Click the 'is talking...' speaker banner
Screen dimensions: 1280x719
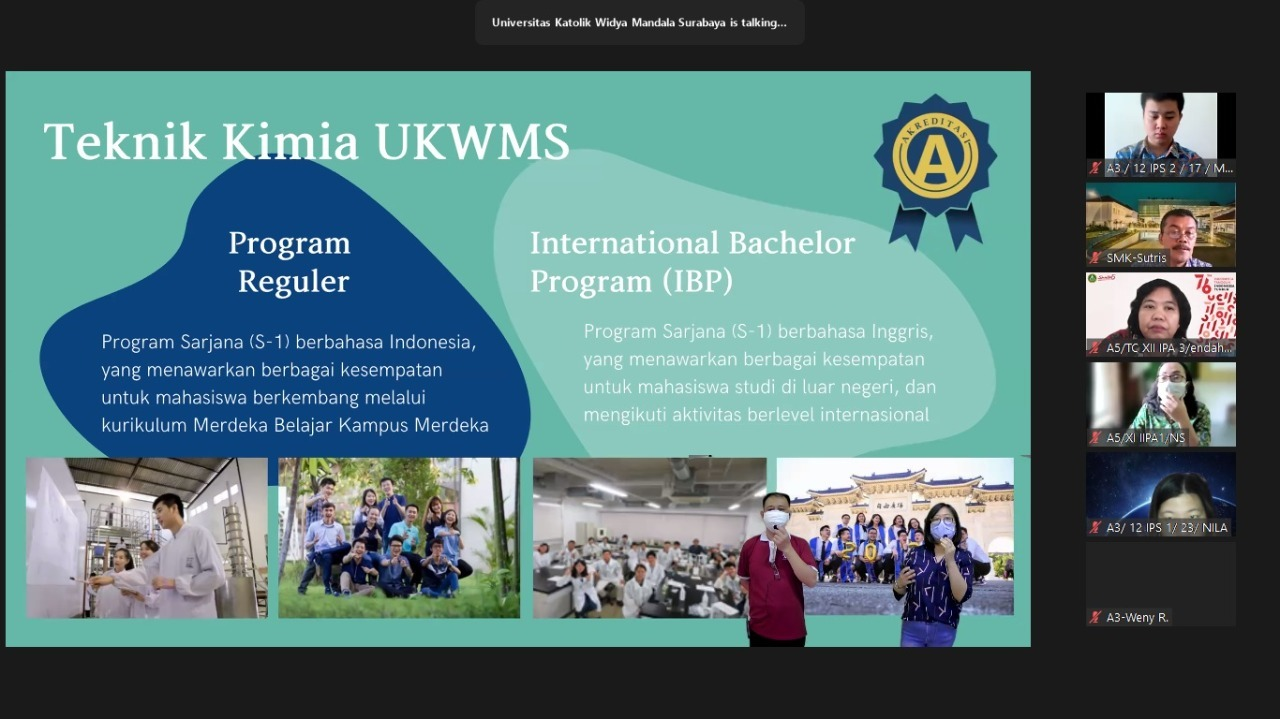tap(639, 22)
